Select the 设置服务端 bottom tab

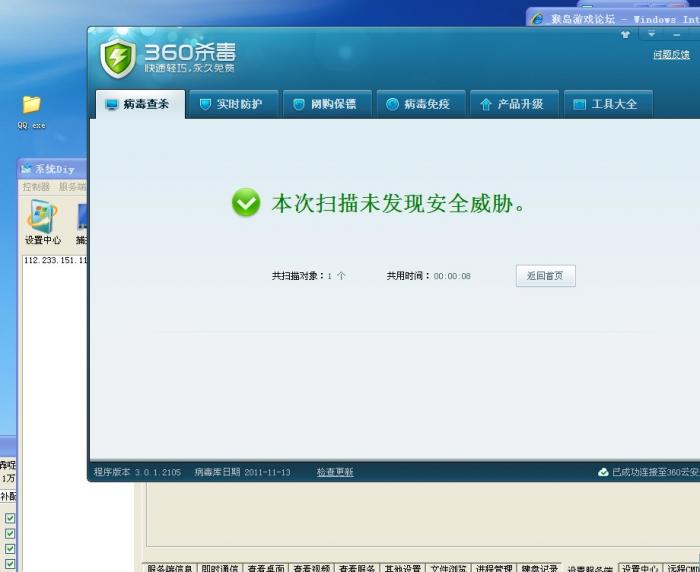click(589, 569)
